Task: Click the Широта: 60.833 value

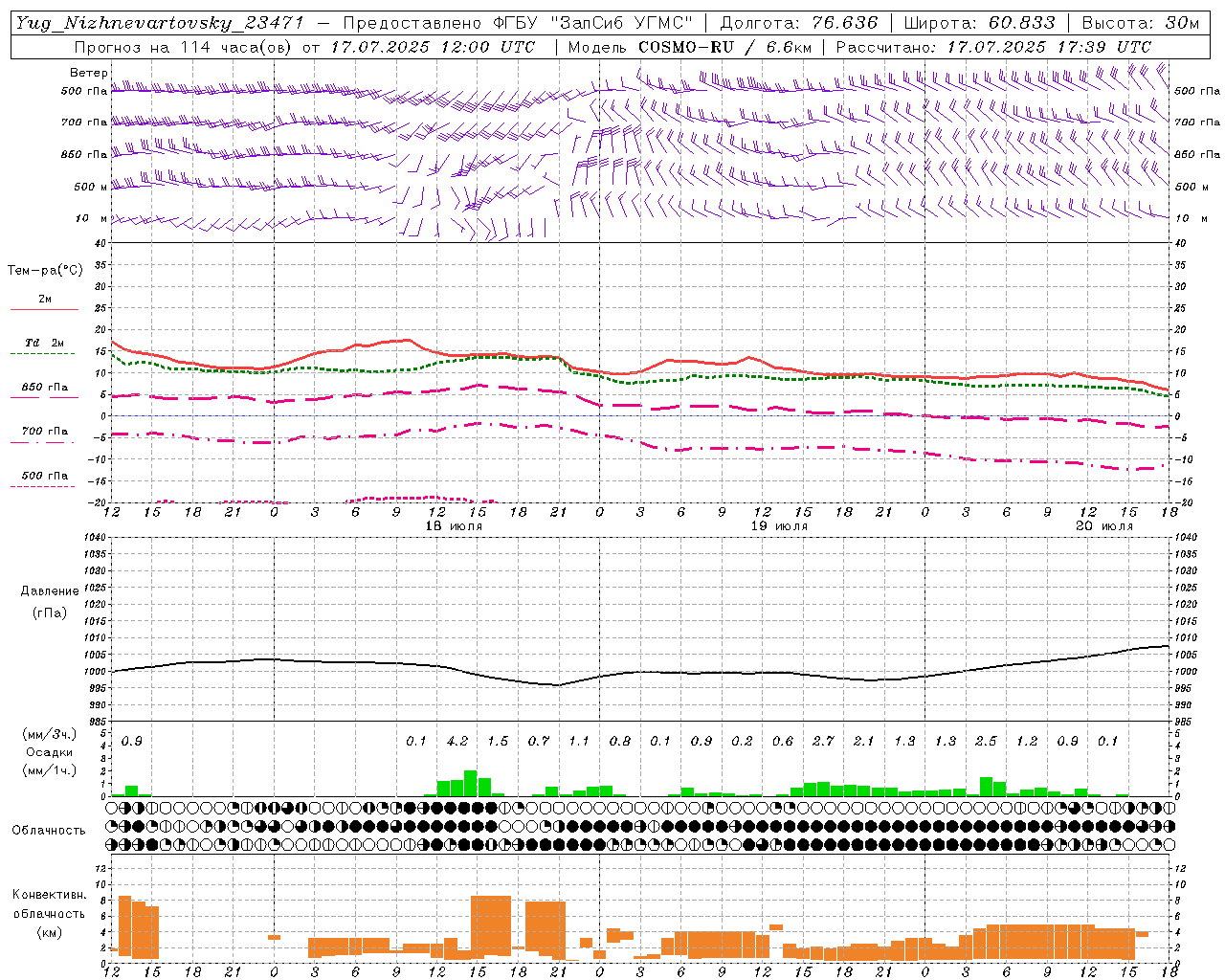Action: point(979,23)
